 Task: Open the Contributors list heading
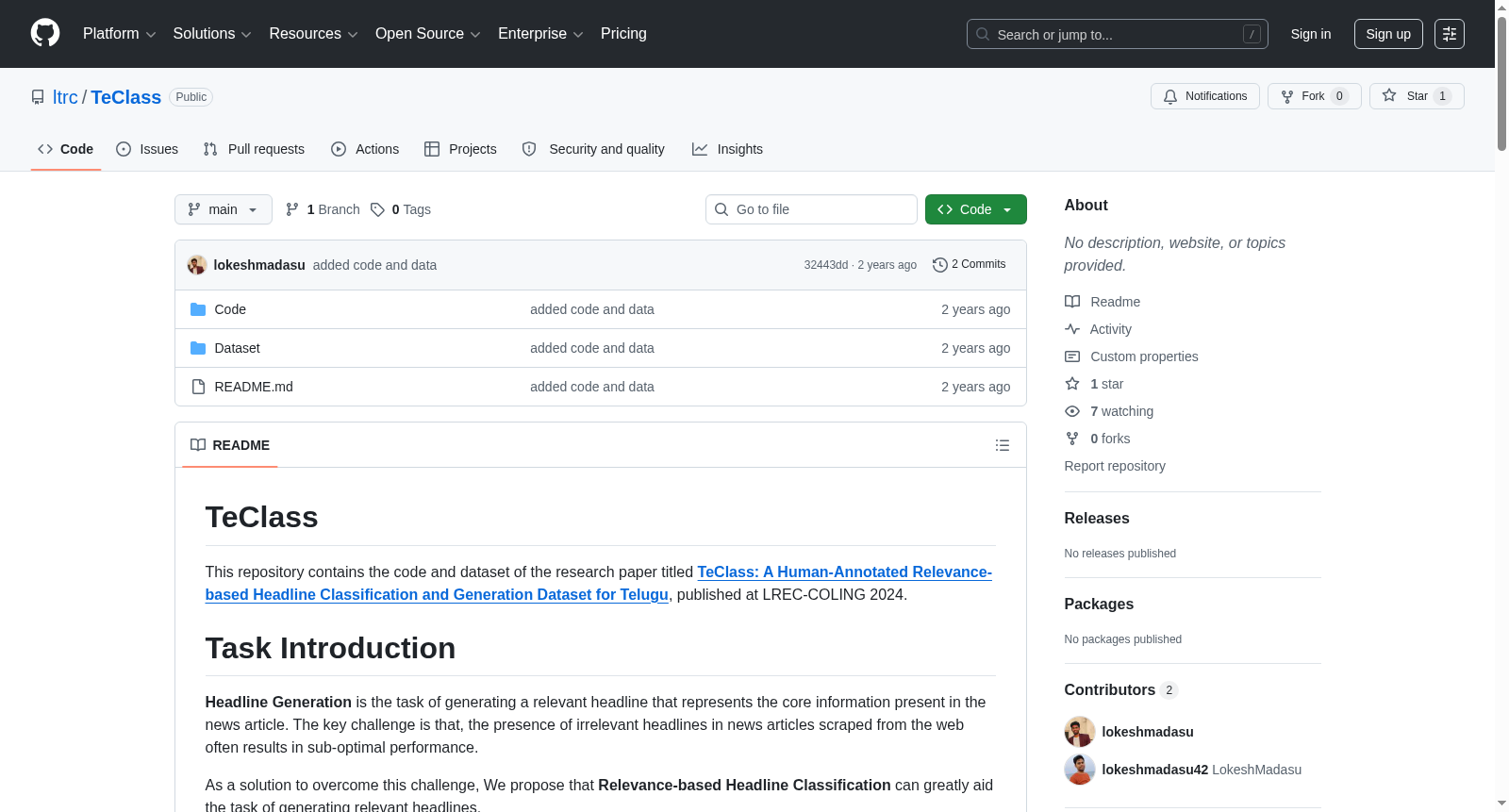point(1121,690)
